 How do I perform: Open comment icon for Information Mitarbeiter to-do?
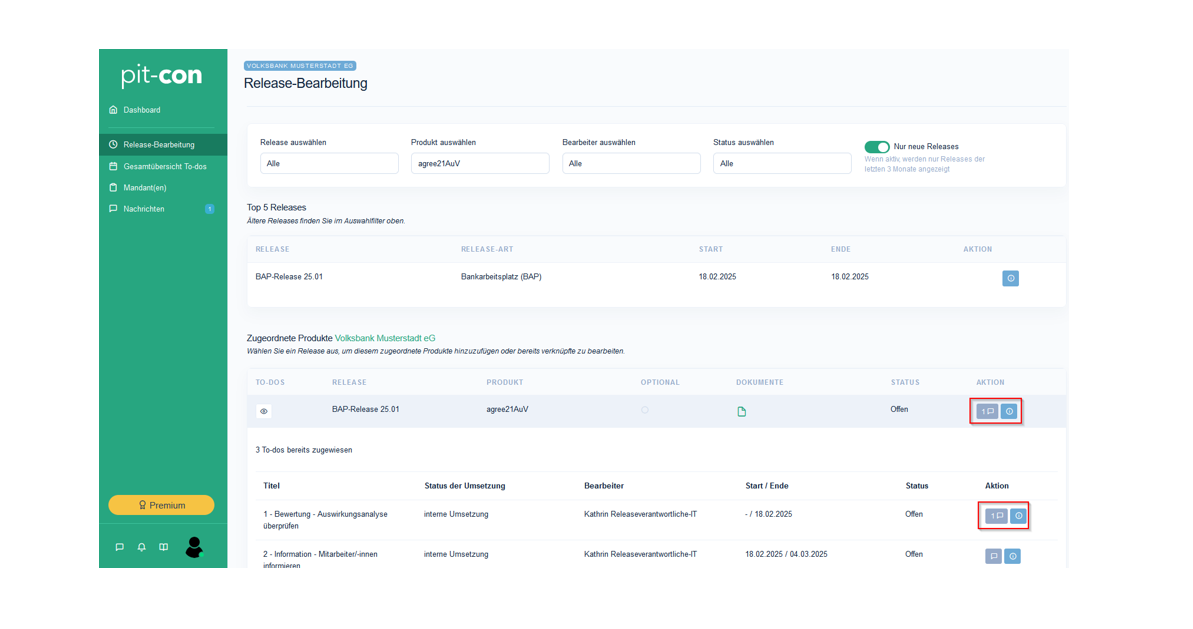pos(993,556)
